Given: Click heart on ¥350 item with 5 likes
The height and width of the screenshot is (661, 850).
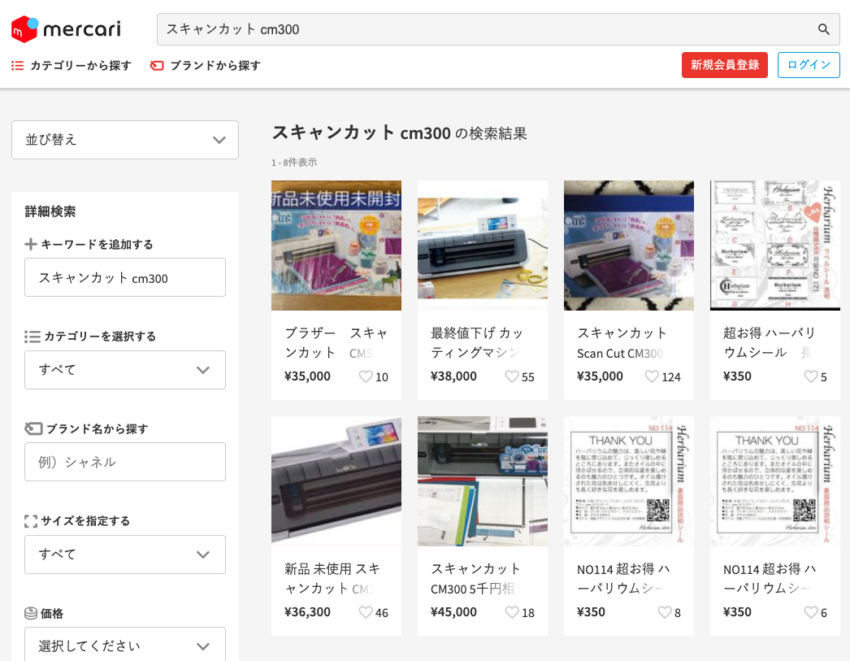Looking at the screenshot, I should [x=810, y=376].
